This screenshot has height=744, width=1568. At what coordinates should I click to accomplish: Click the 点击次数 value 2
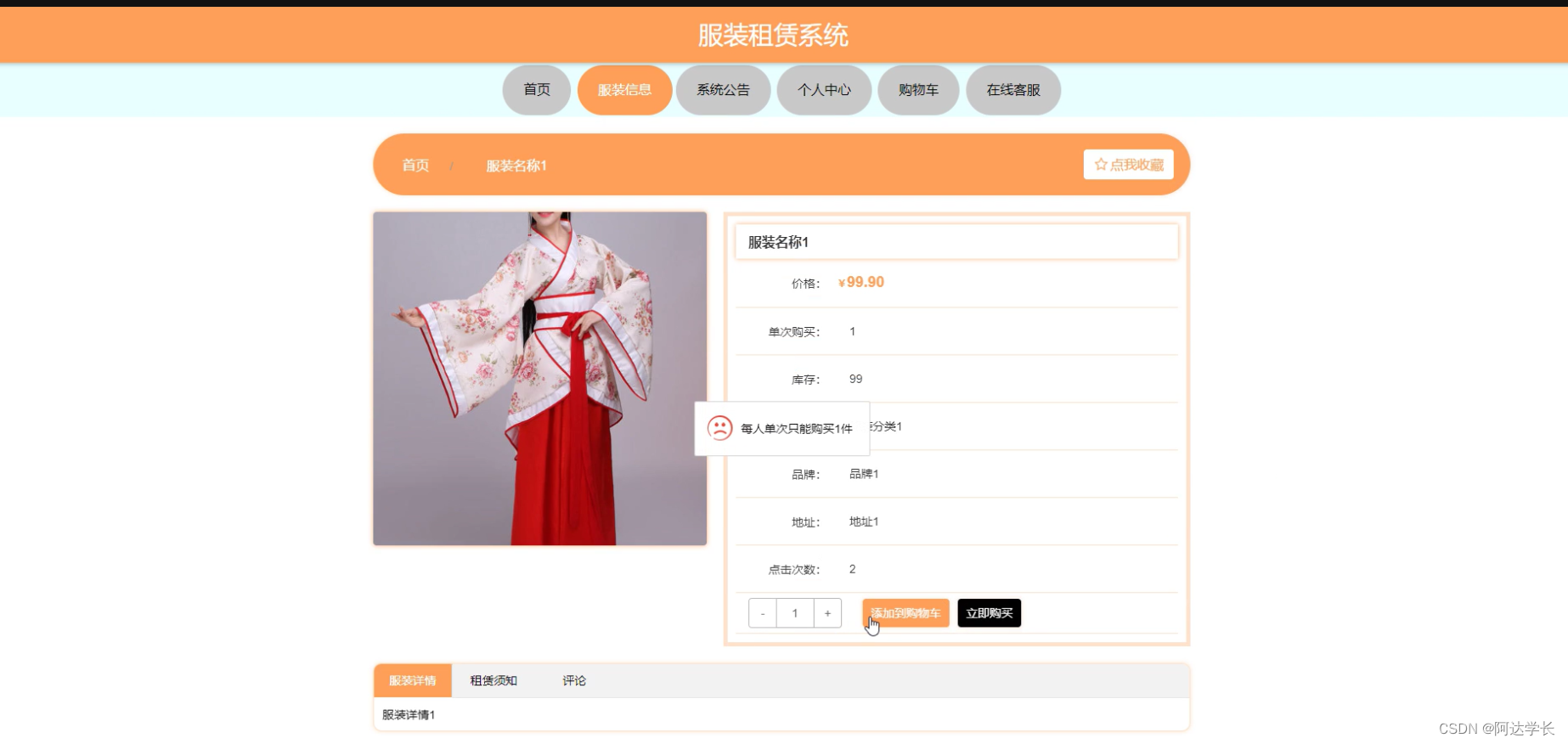tap(852, 569)
